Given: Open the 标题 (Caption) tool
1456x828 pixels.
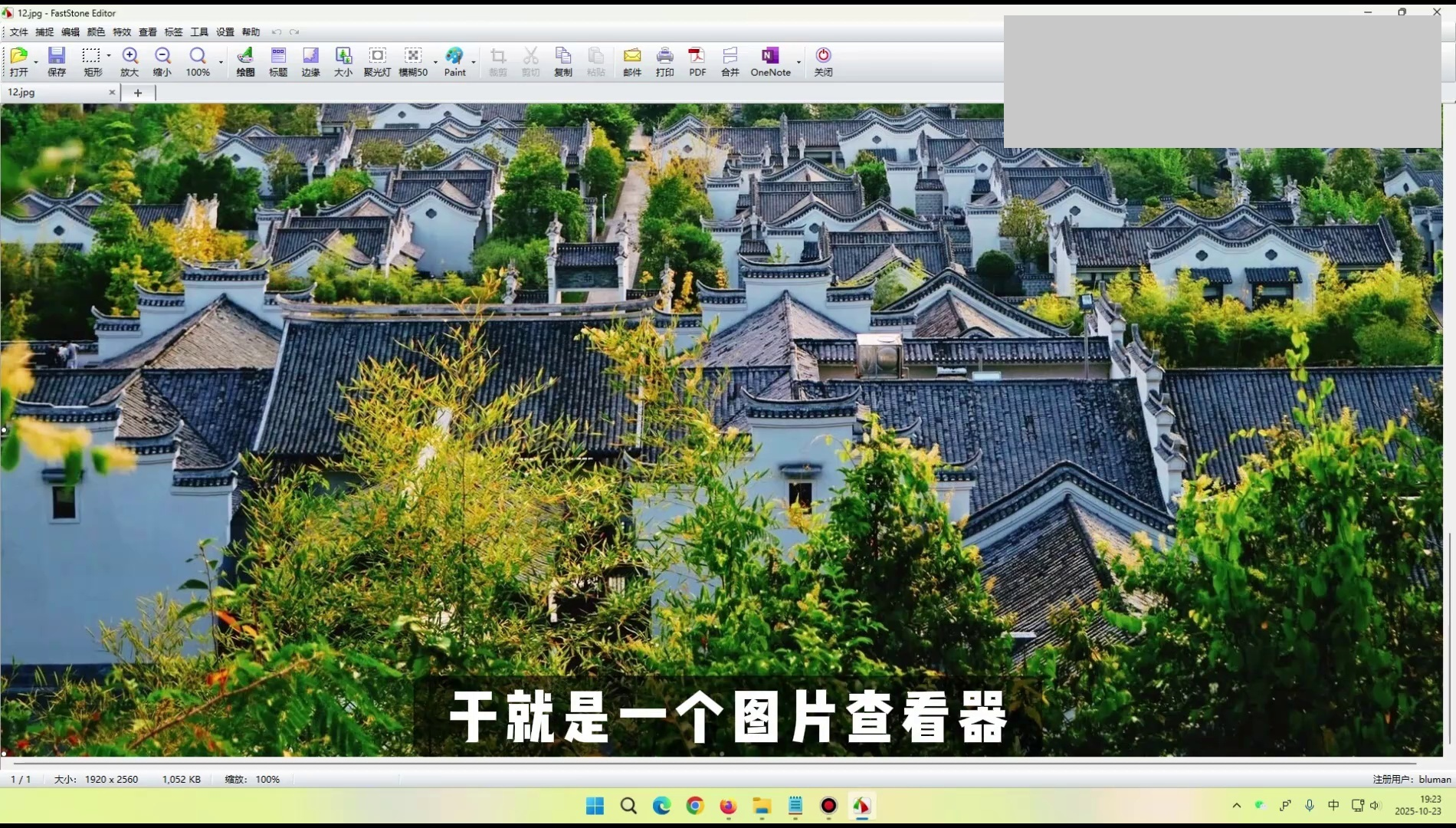Looking at the screenshot, I should tap(278, 61).
